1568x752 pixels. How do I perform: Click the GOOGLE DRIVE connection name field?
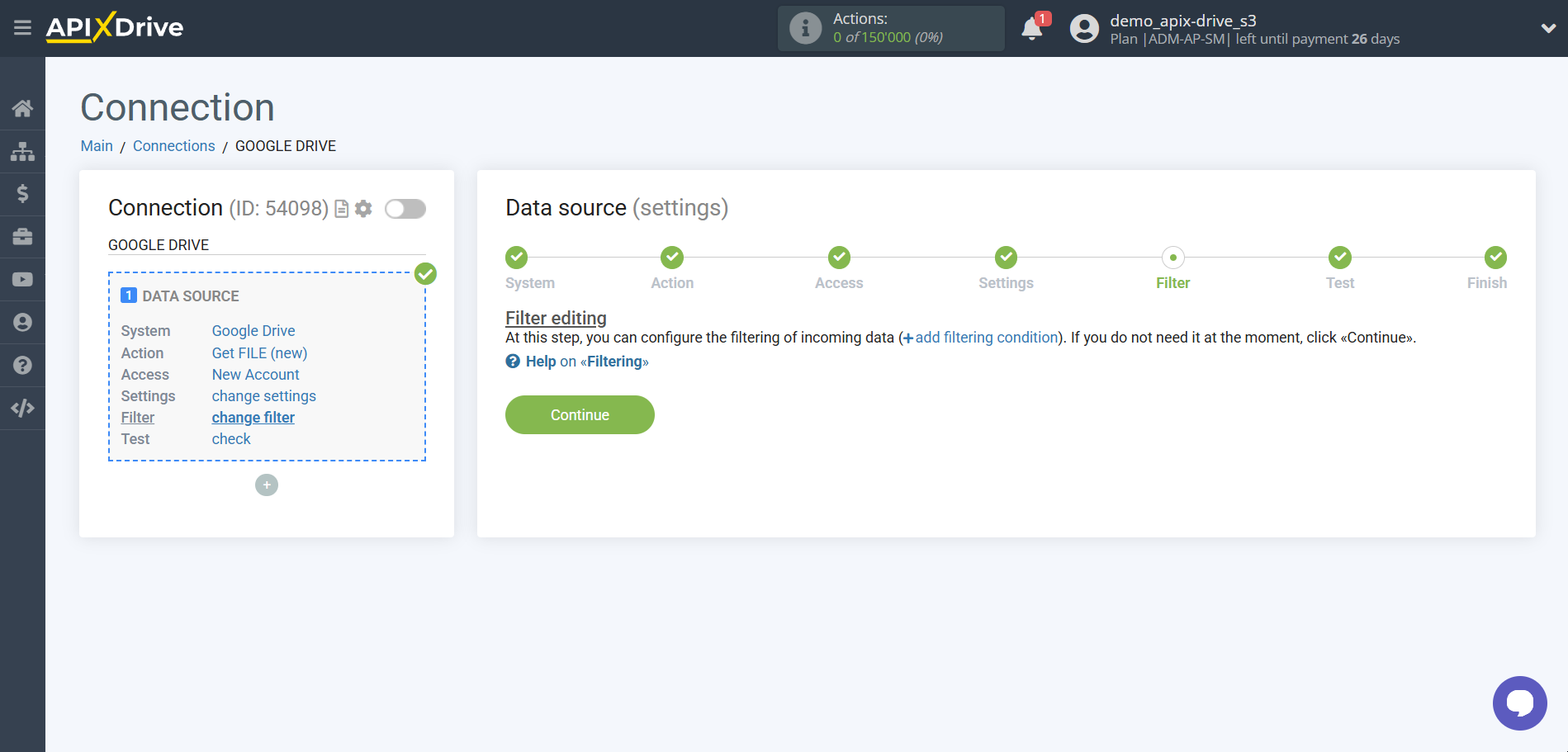tap(267, 245)
